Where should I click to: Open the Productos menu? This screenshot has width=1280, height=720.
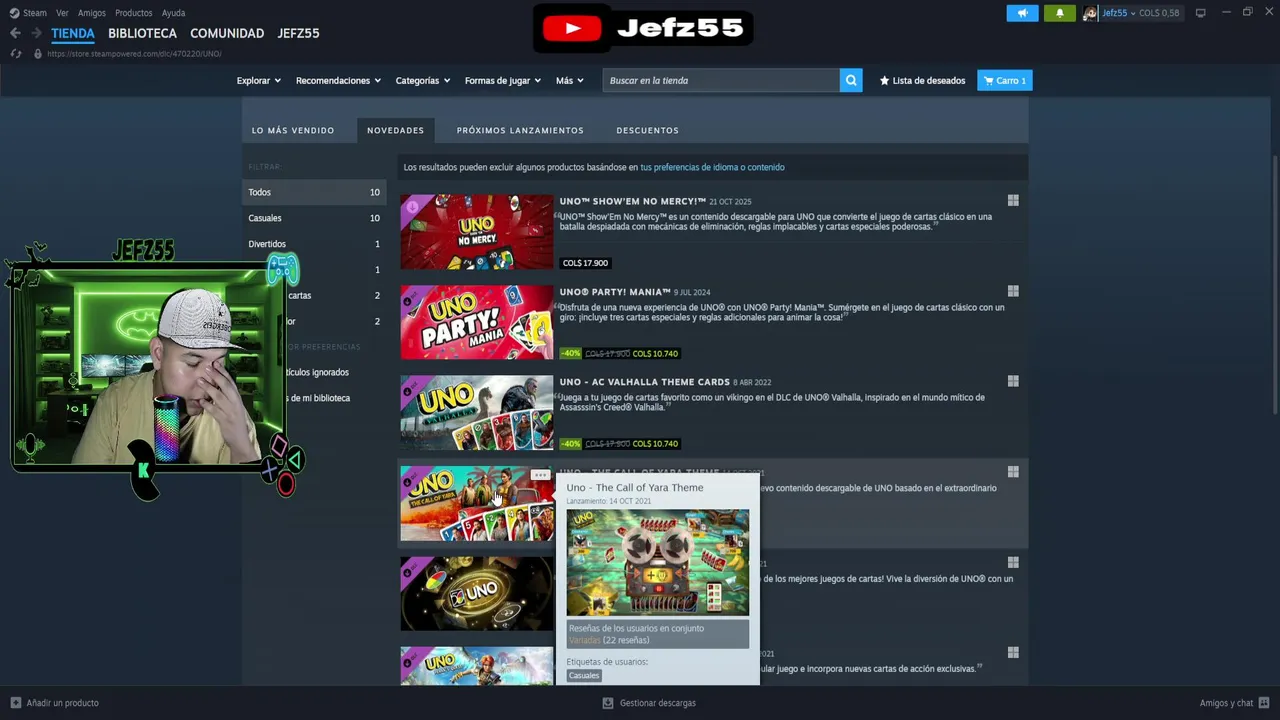point(134,13)
